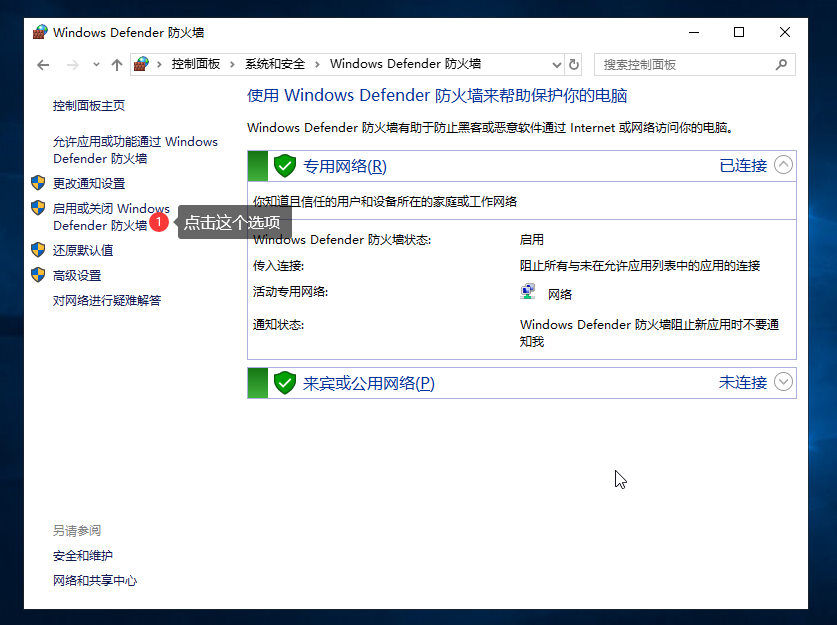837x625 pixels.
Task: Click green shield icon for 专用网络
Action: 285,166
